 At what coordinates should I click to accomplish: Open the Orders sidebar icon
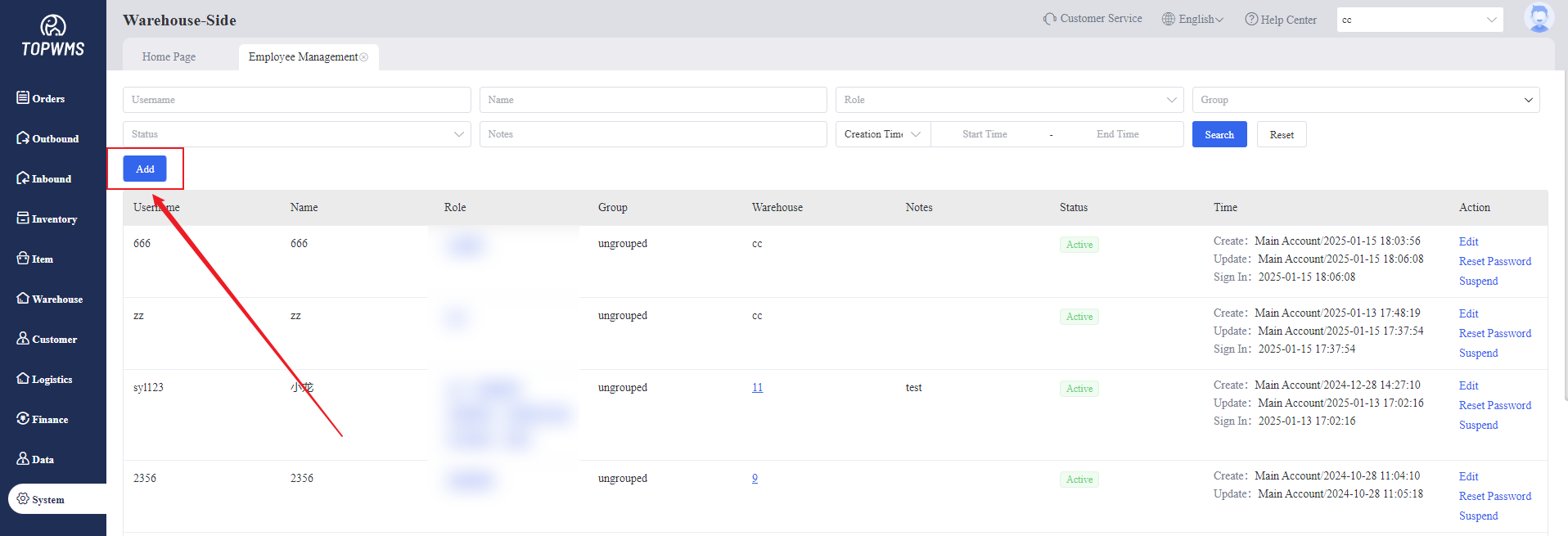[23, 98]
